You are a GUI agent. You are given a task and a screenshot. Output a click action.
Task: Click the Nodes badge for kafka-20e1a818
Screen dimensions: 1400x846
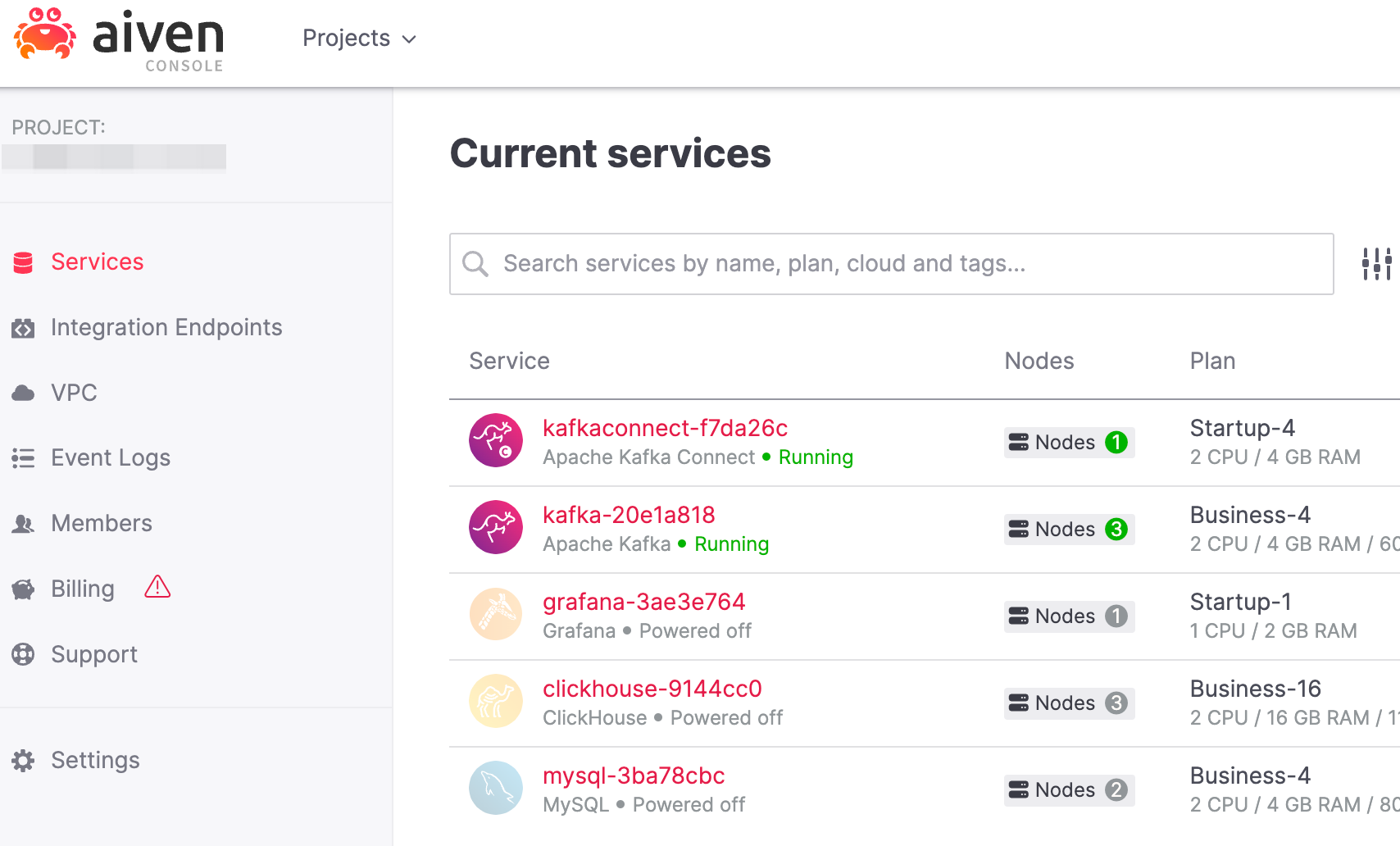(x=1068, y=530)
